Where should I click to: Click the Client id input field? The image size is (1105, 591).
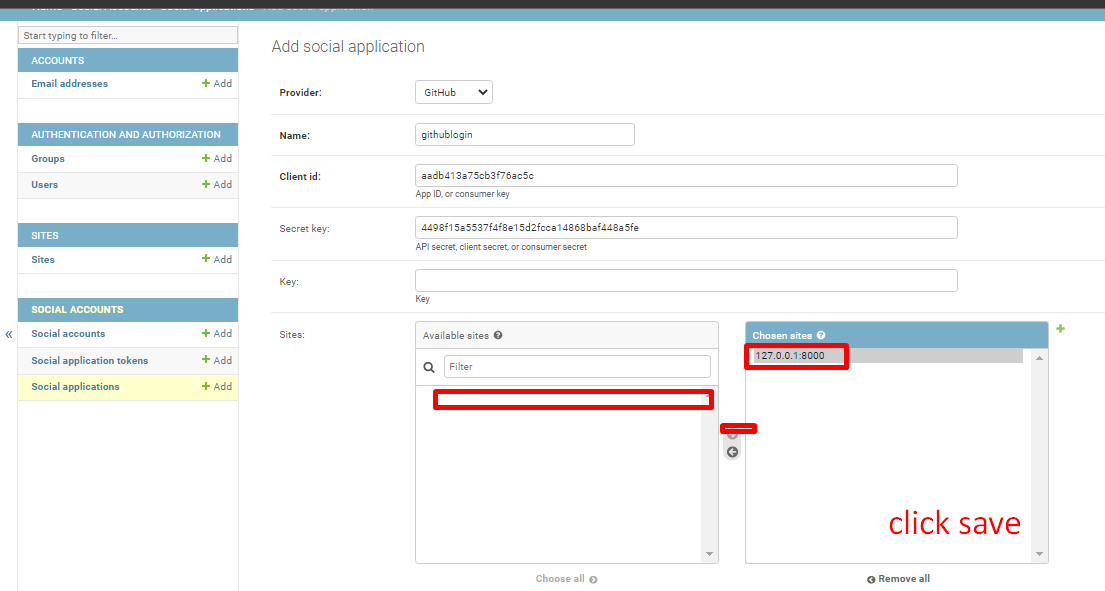(686, 176)
